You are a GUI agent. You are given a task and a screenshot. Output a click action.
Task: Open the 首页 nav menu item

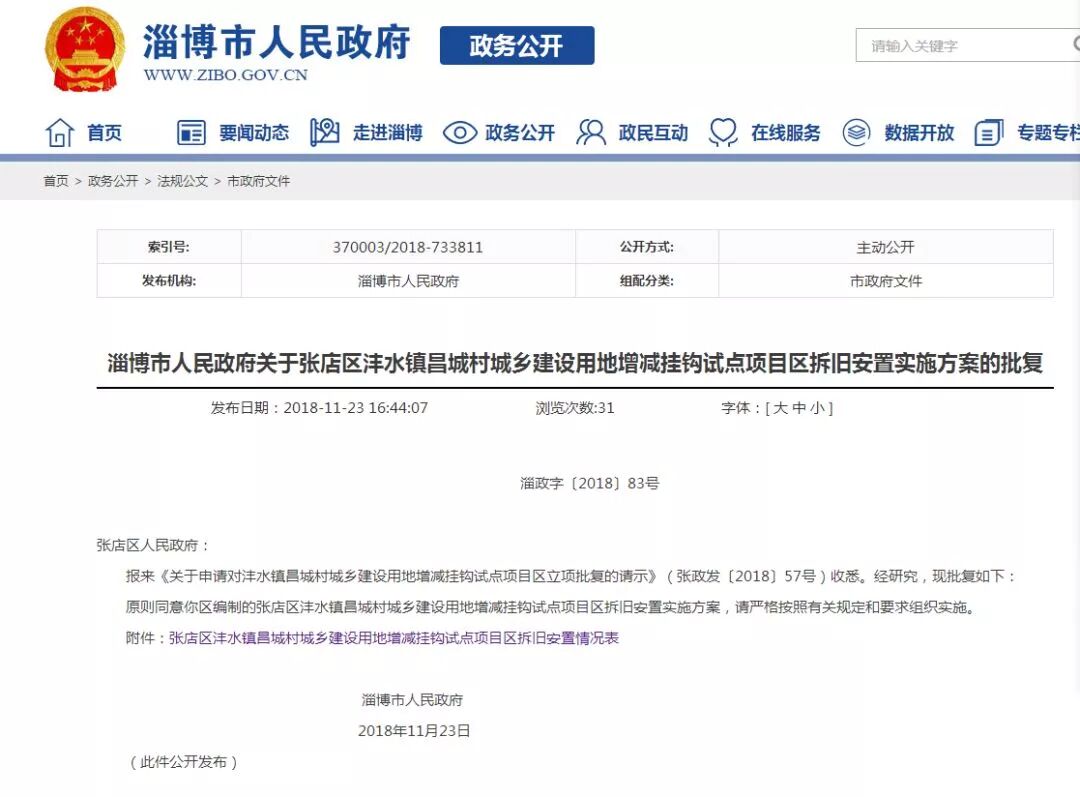click(104, 132)
